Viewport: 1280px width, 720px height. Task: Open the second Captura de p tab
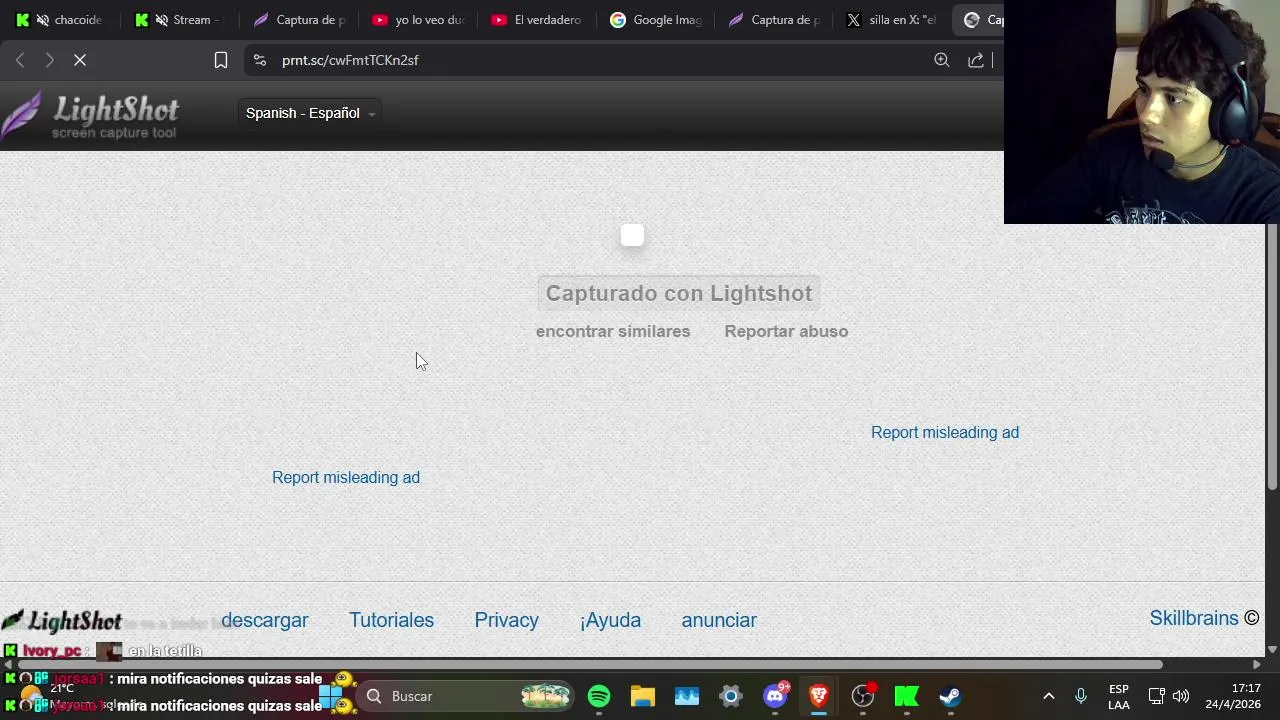[775, 20]
